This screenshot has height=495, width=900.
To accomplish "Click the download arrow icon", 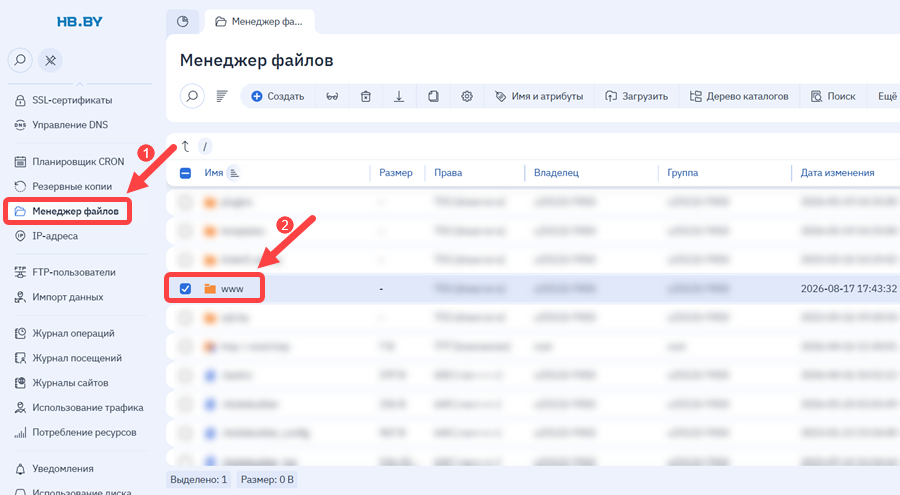I will (x=399, y=96).
